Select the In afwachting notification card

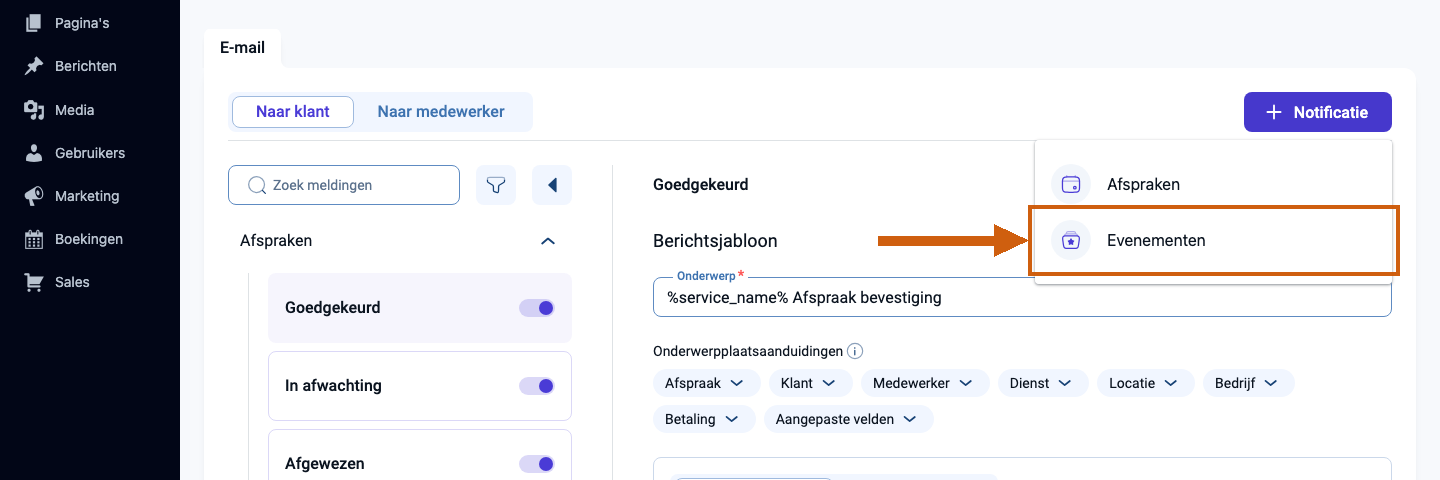coord(420,386)
